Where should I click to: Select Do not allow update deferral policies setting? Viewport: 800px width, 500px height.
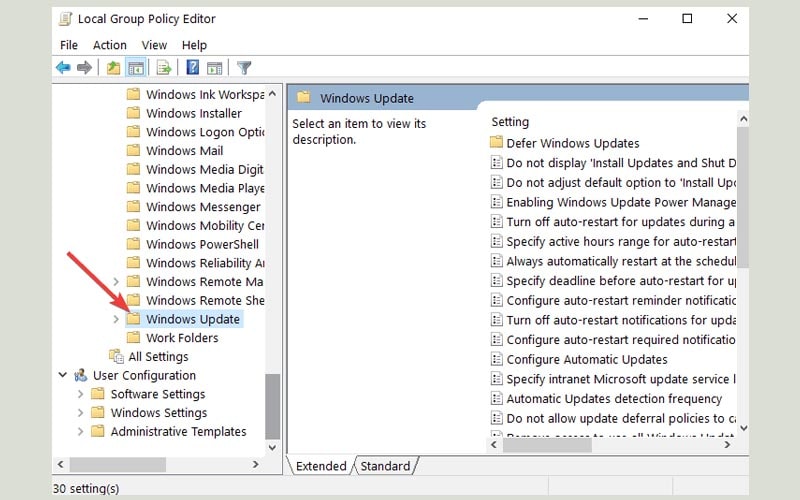621,418
